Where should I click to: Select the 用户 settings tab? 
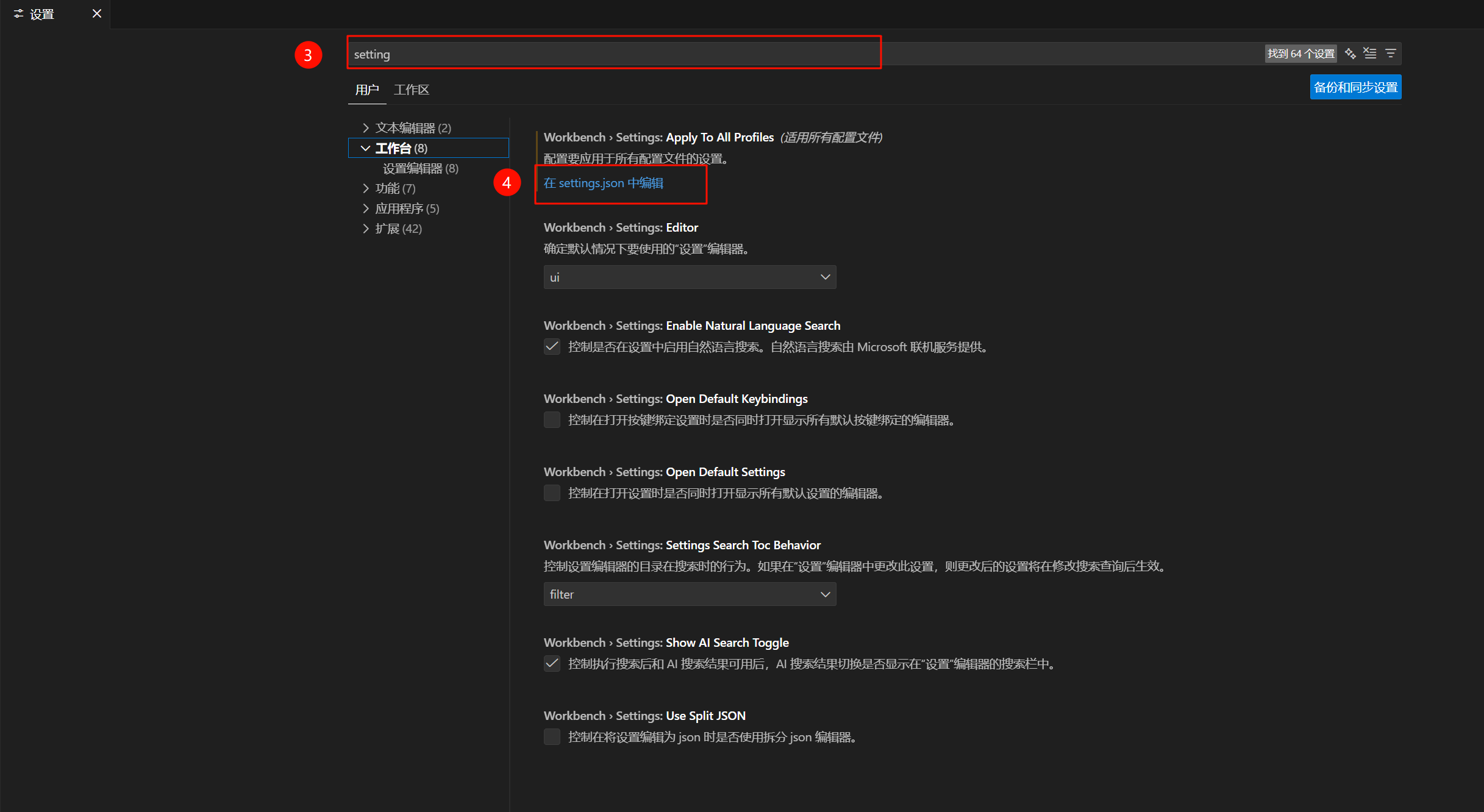367,90
